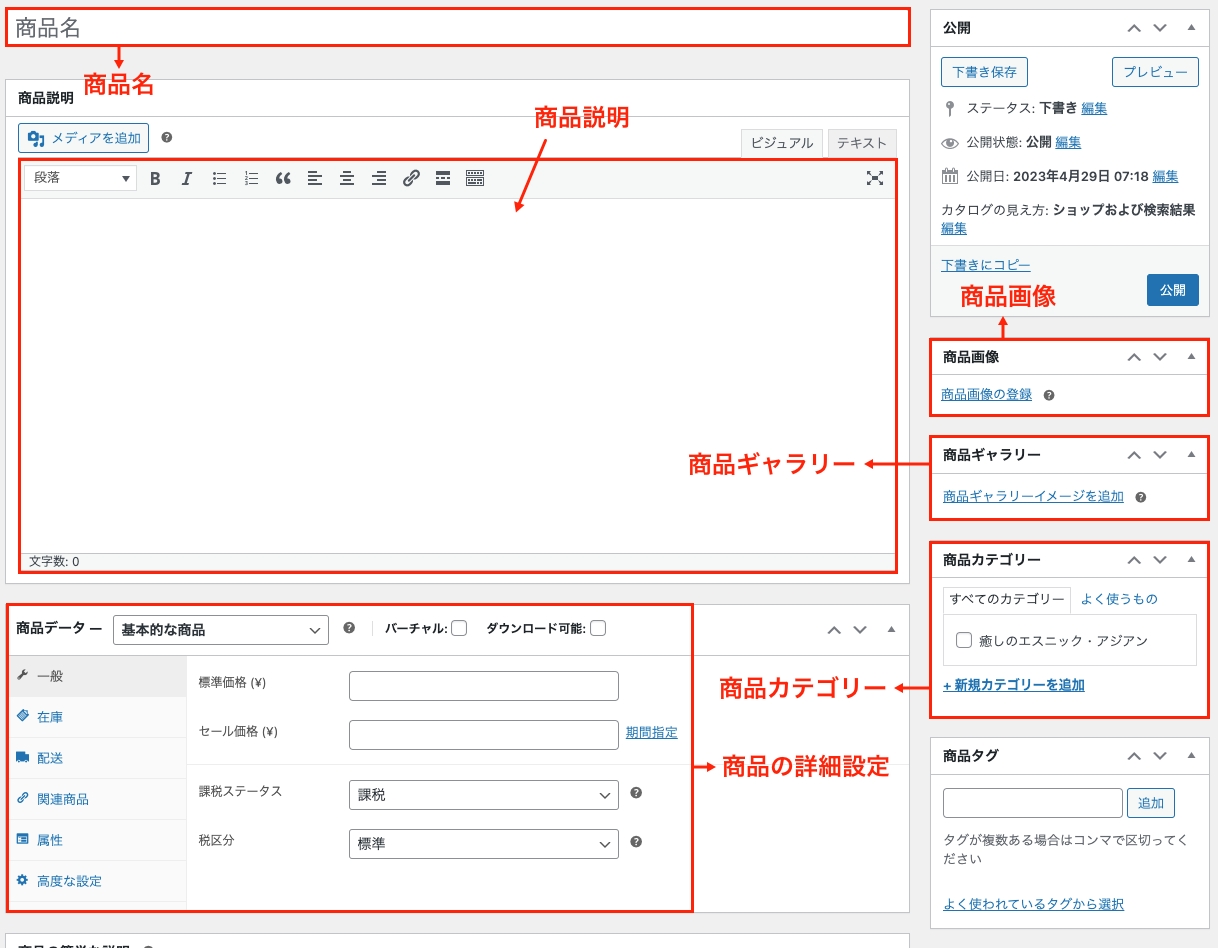Apply italic formatting in the editor
This screenshot has width=1218, height=948.
tap(186, 179)
